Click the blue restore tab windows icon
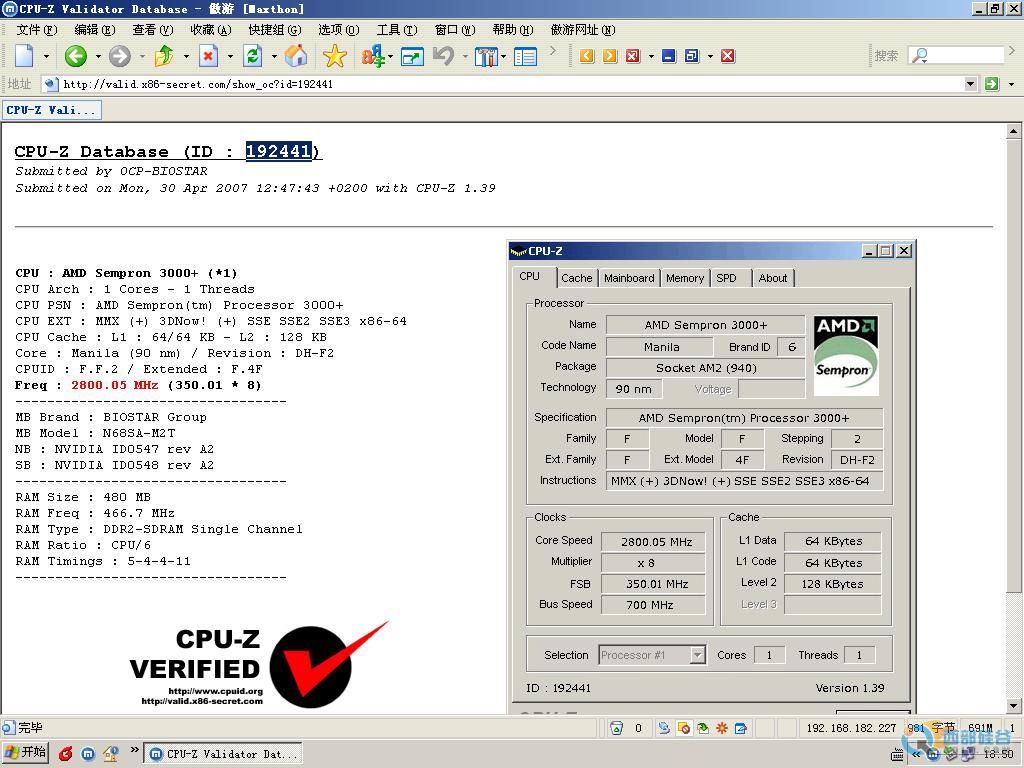This screenshot has width=1024, height=768. [692, 56]
